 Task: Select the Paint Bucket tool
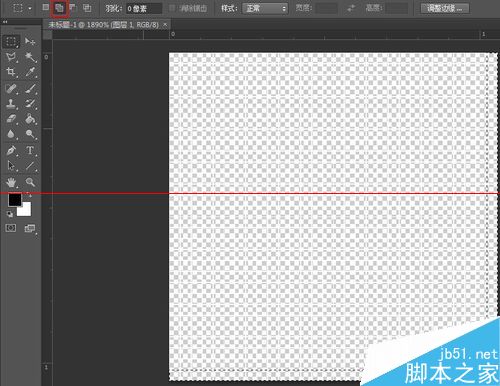(x=30, y=119)
